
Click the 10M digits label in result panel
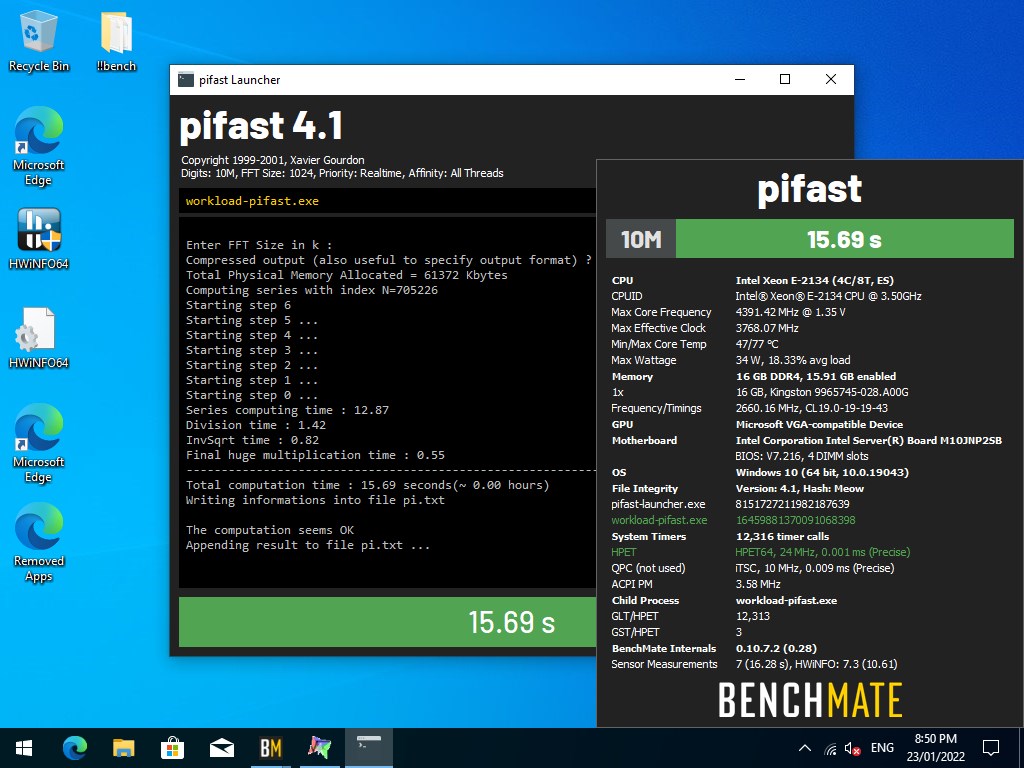pos(641,239)
